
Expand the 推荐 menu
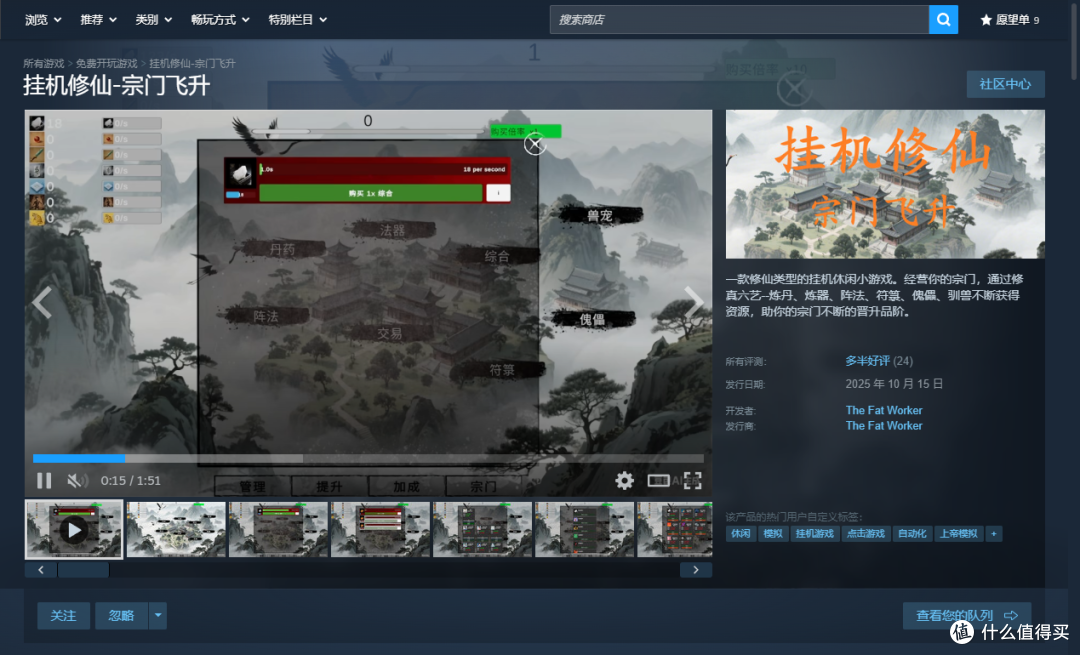(x=98, y=20)
